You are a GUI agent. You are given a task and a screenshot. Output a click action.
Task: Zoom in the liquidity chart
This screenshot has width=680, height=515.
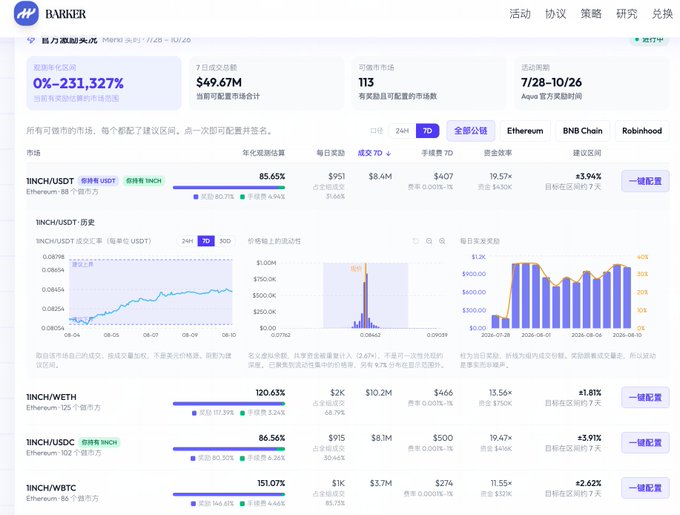coord(442,241)
